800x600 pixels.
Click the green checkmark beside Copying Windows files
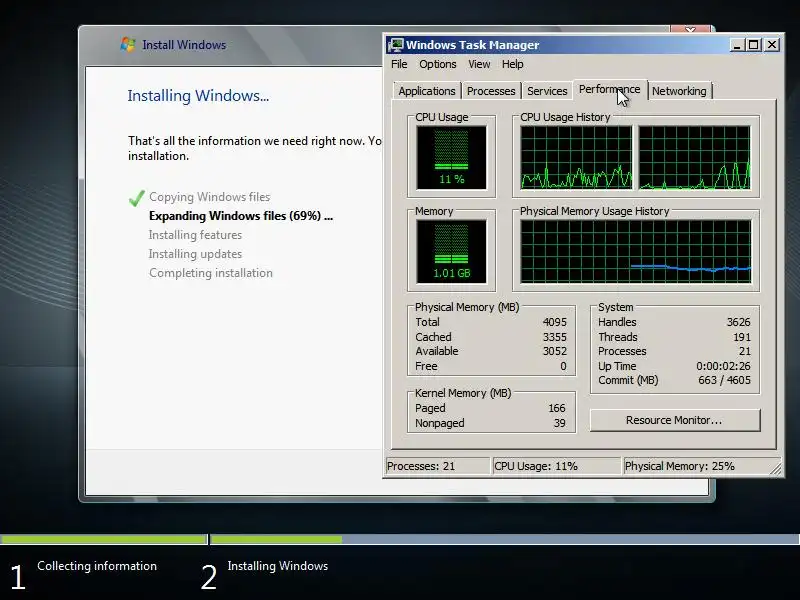(x=136, y=197)
